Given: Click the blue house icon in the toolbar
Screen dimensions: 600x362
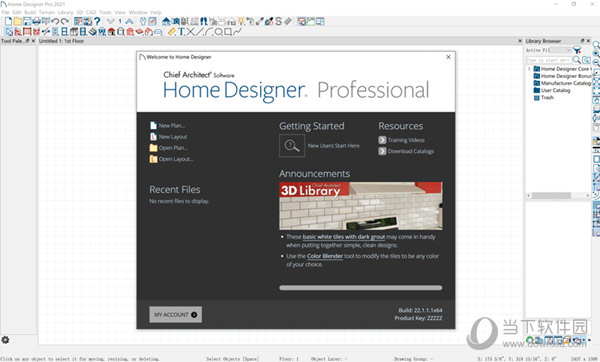Looking at the screenshot, I should tap(166, 21).
